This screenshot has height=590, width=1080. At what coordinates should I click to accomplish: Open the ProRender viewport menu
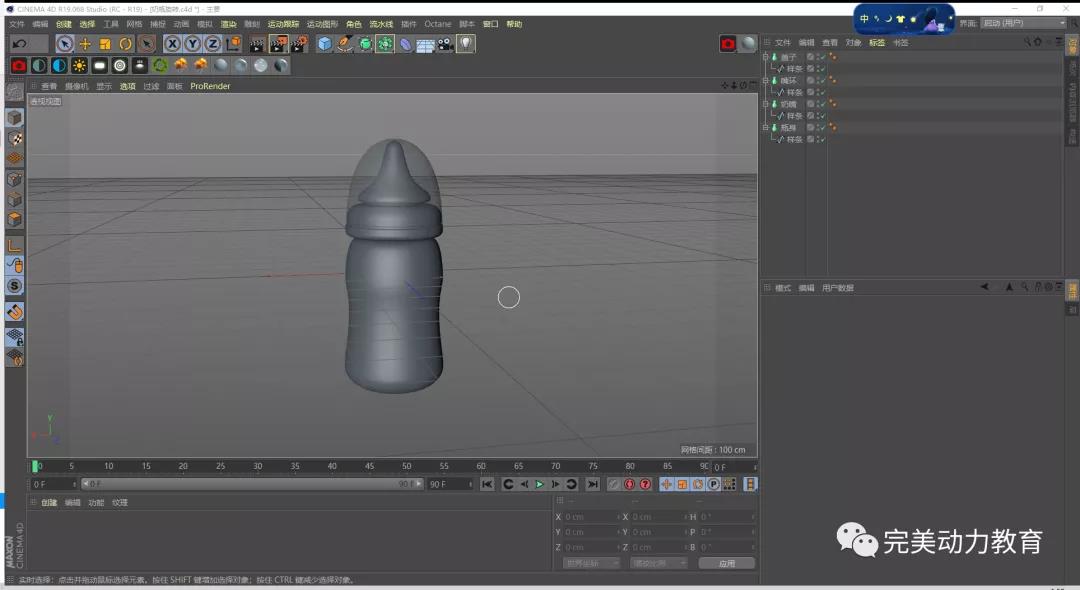click(x=210, y=86)
